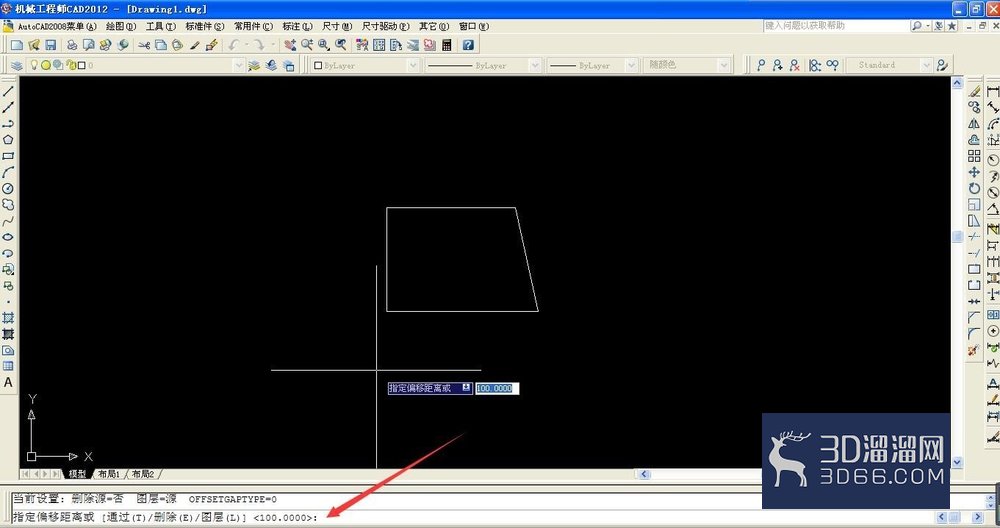The height and width of the screenshot is (528, 1000).
Task: Open the 随颜色 plot style dropdown
Action: click(x=723, y=65)
